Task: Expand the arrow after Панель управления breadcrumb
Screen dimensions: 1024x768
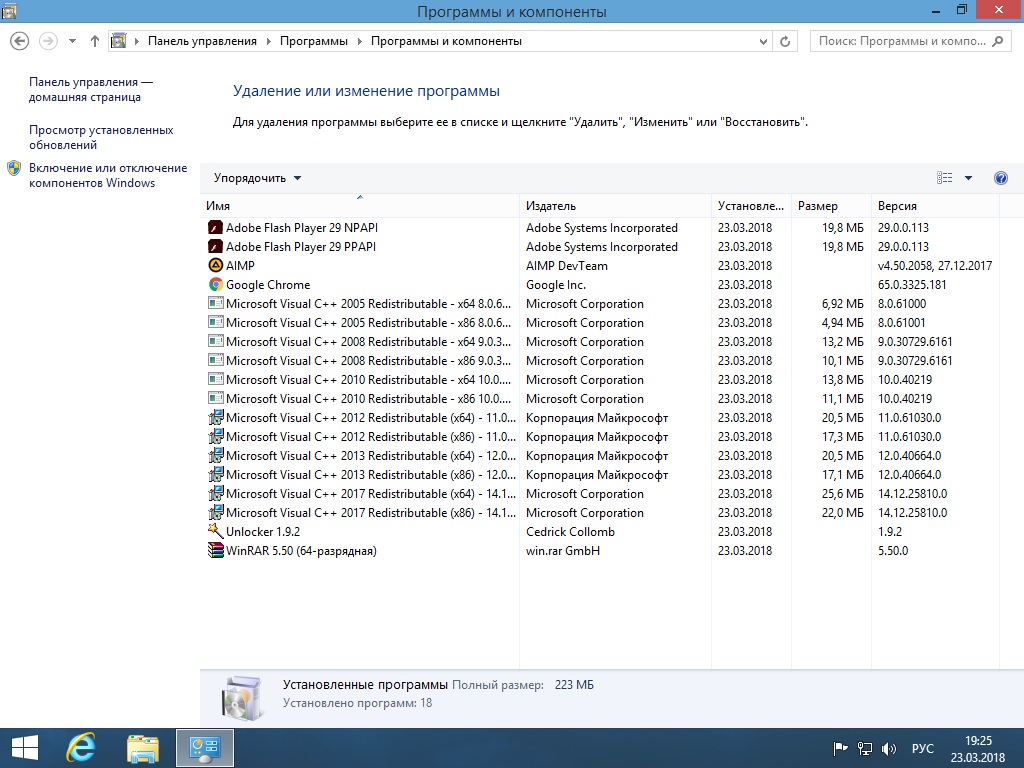Action: click(268, 41)
